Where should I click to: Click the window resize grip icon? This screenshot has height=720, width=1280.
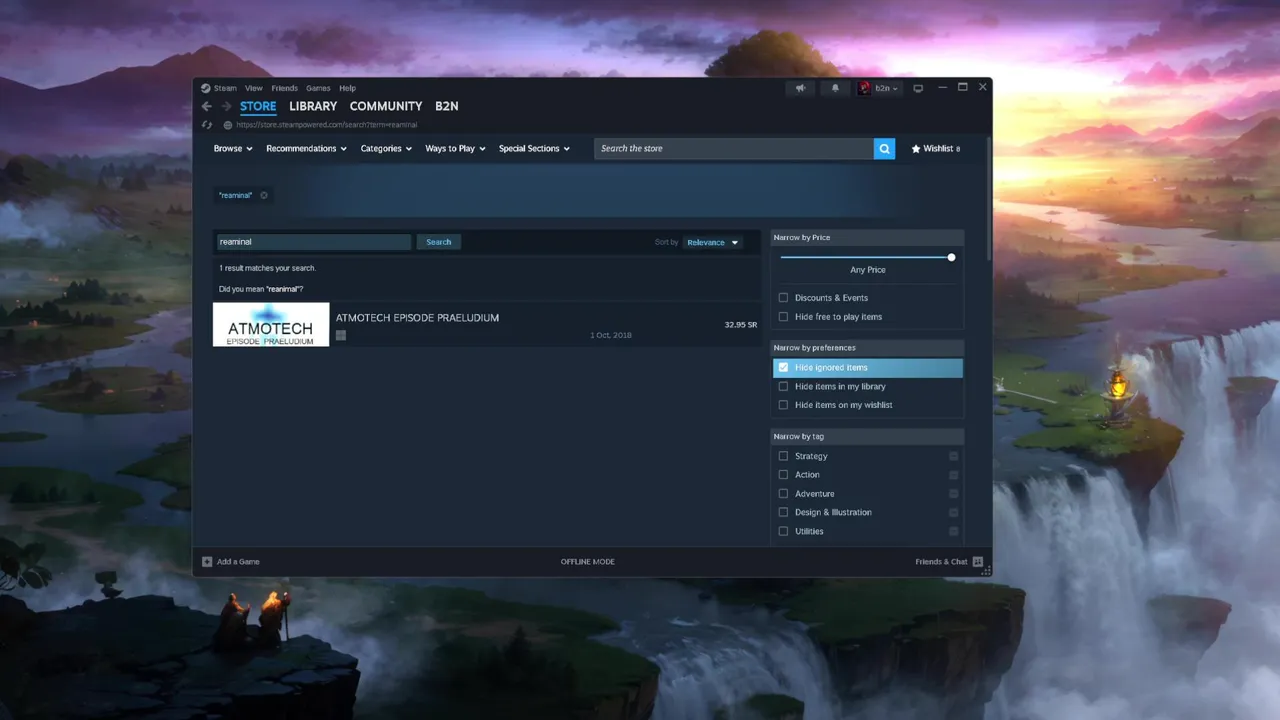tap(986, 571)
